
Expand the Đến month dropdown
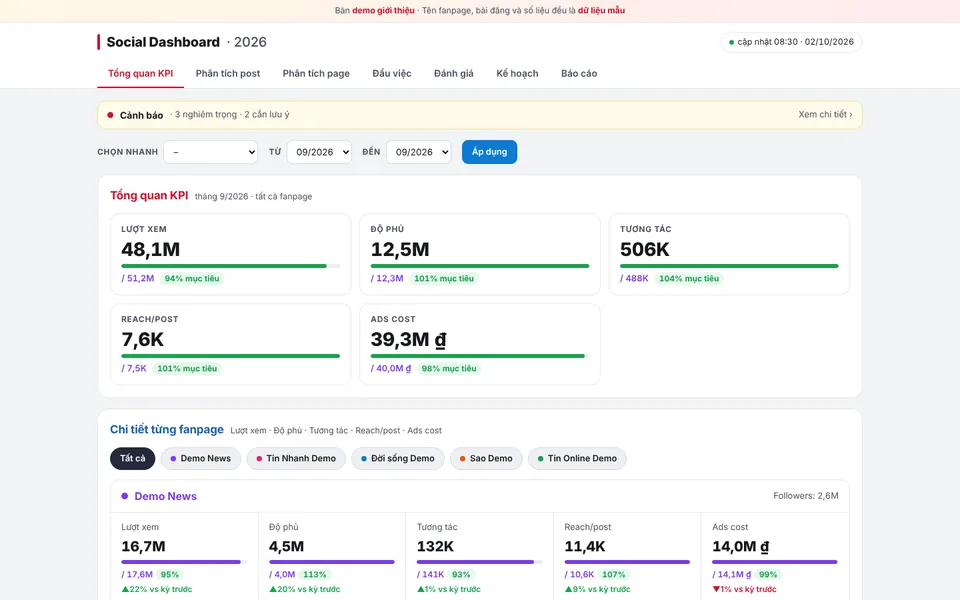click(x=419, y=152)
